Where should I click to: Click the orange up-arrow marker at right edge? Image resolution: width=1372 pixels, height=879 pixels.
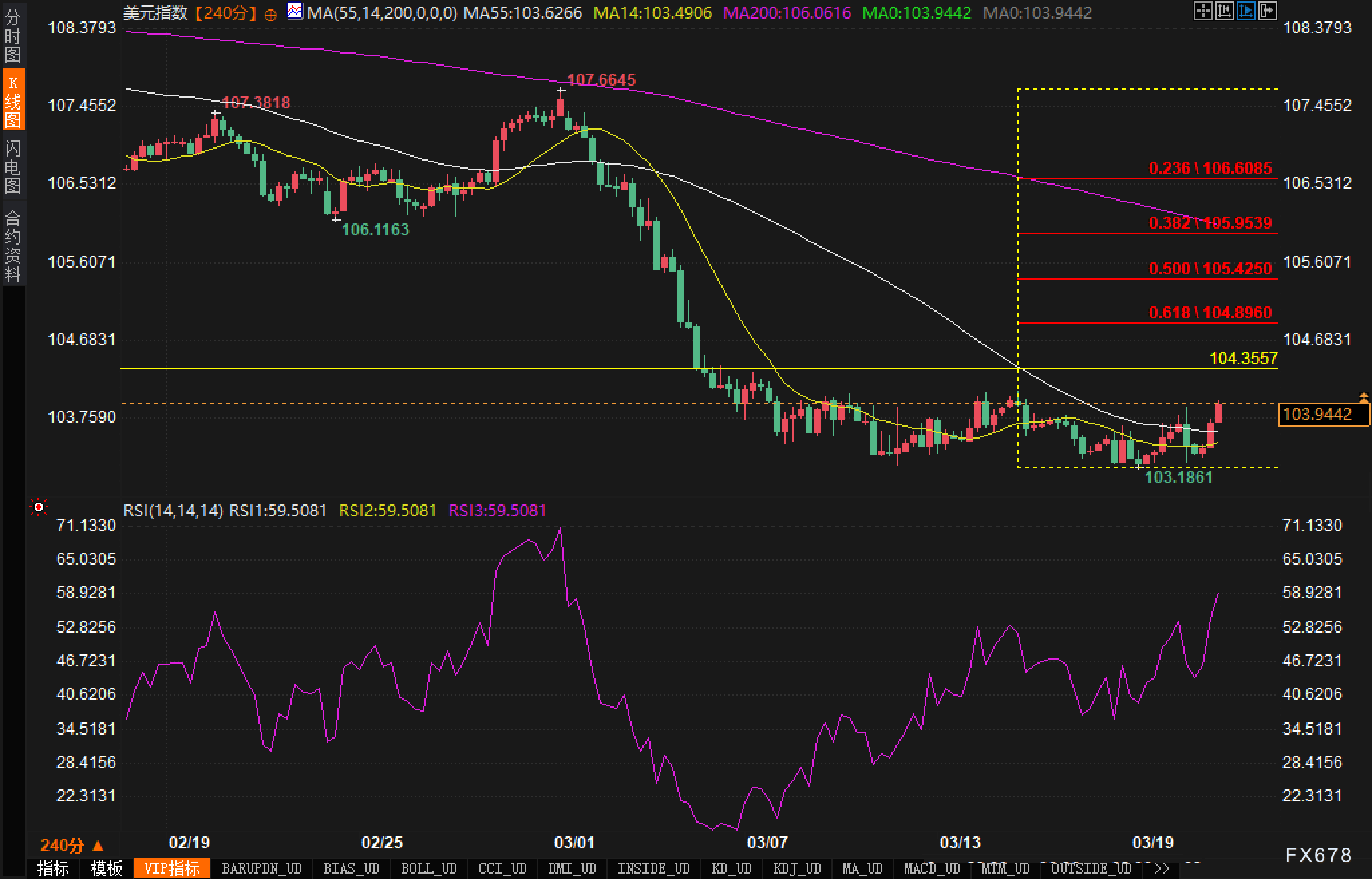tap(1363, 397)
